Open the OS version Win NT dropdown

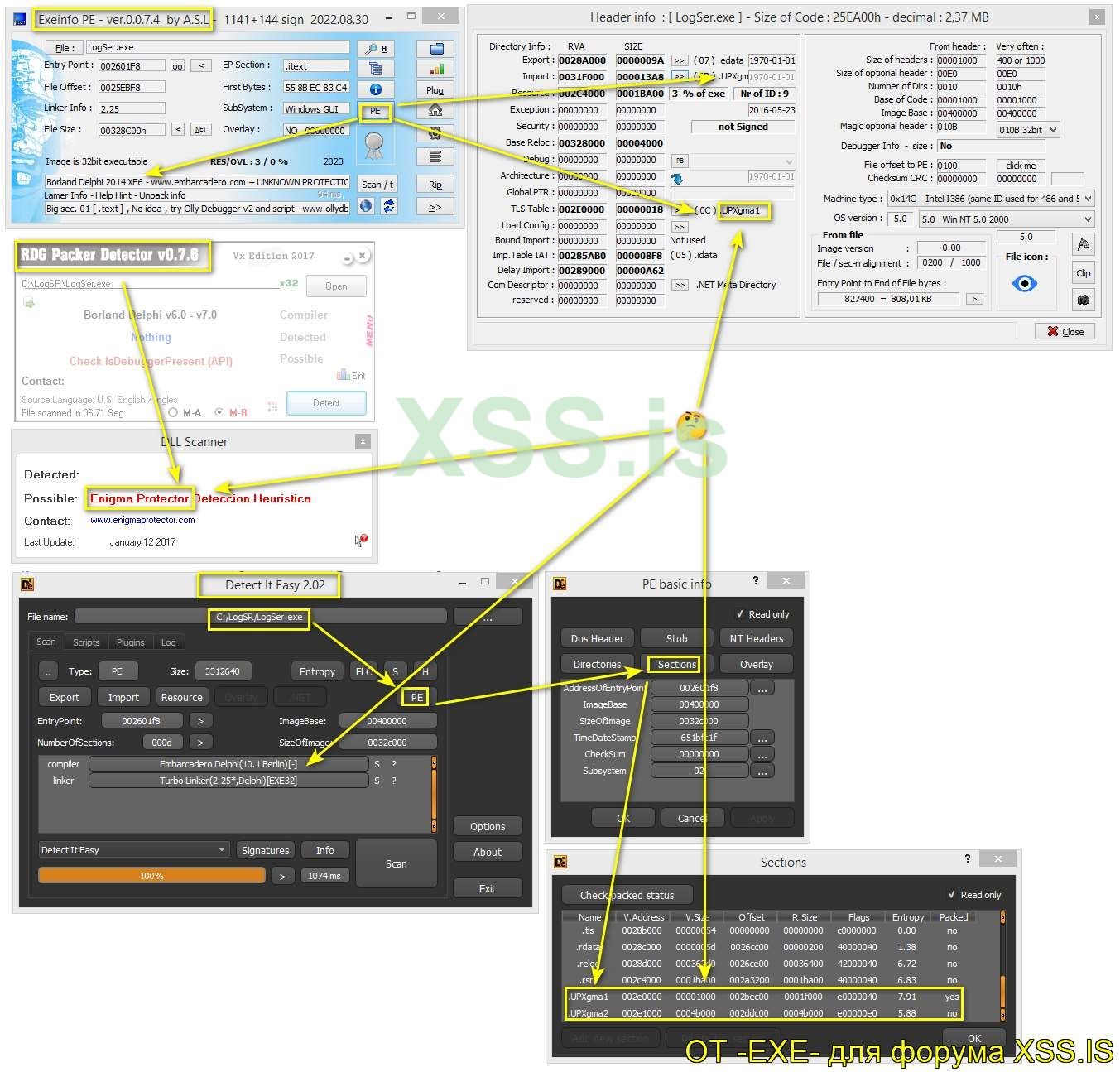pyautogui.click(x=1007, y=219)
